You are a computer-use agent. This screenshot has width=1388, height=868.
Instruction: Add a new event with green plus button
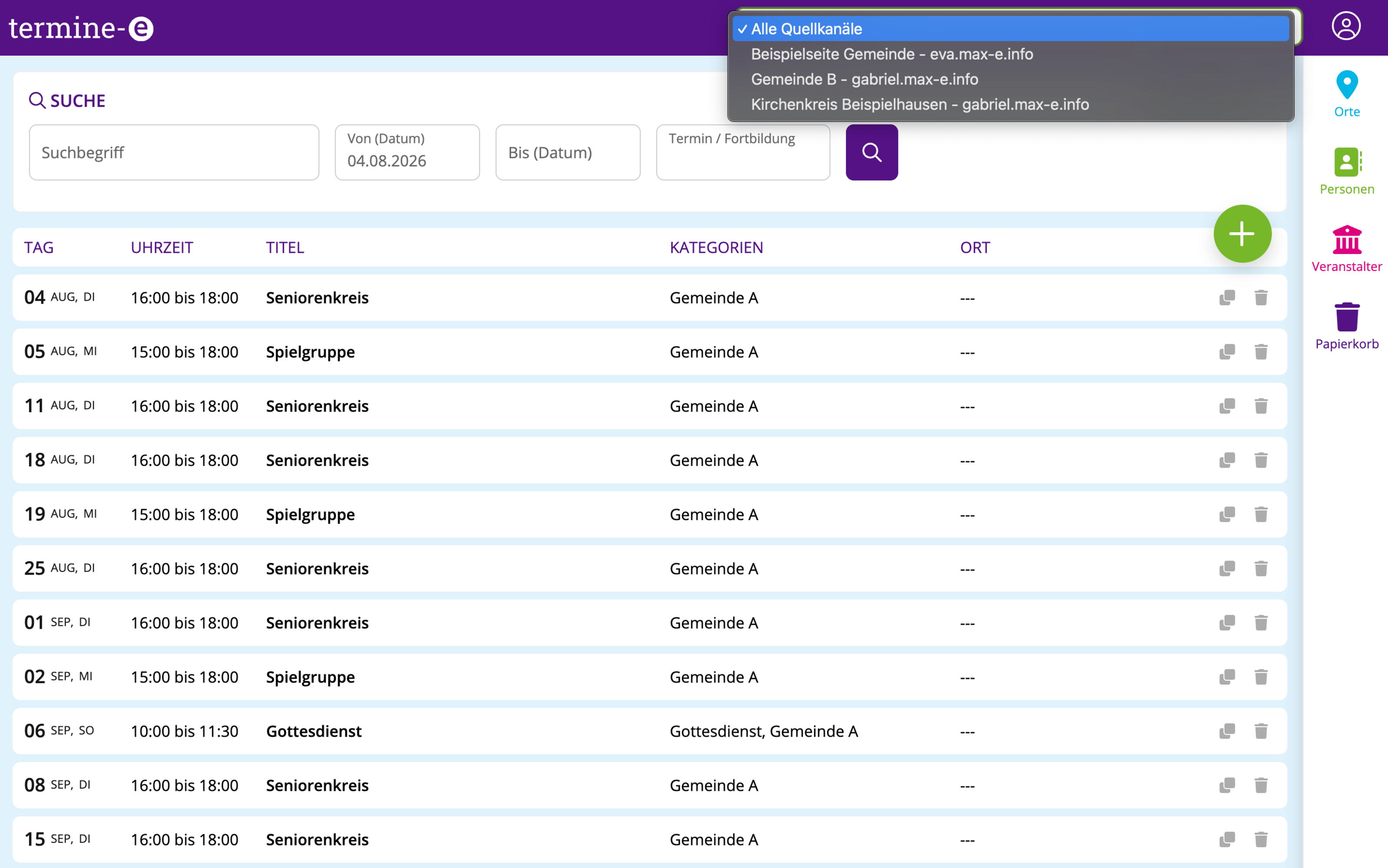click(x=1242, y=234)
